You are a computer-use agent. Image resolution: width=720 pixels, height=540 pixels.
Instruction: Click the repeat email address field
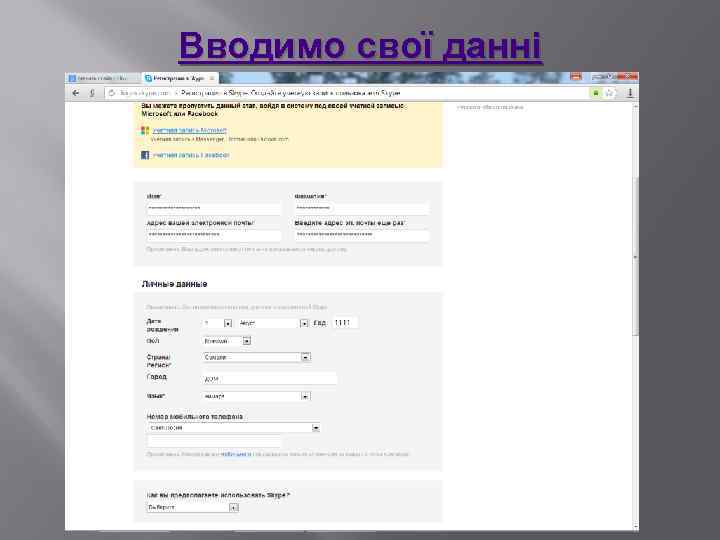pyautogui.click(x=362, y=235)
